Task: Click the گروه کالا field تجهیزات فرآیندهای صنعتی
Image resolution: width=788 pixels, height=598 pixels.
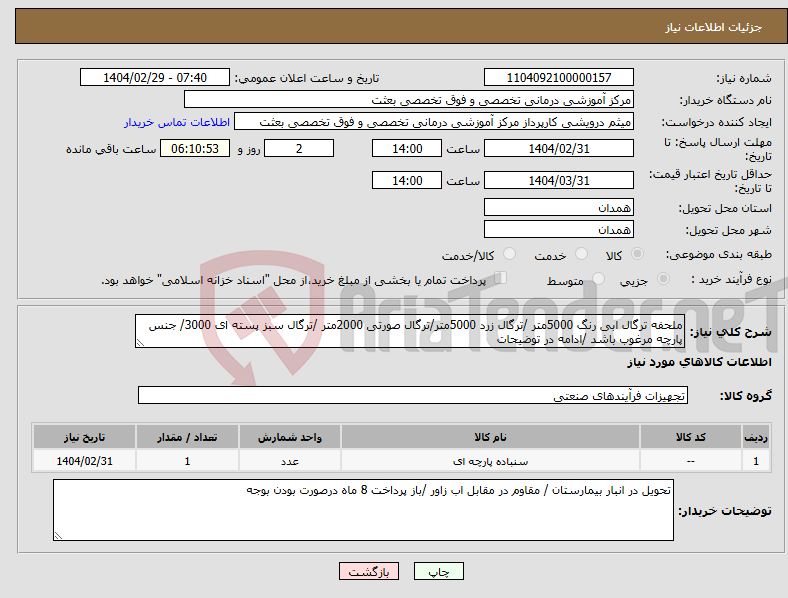Action: pyautogui.click(x=413, y=395)
